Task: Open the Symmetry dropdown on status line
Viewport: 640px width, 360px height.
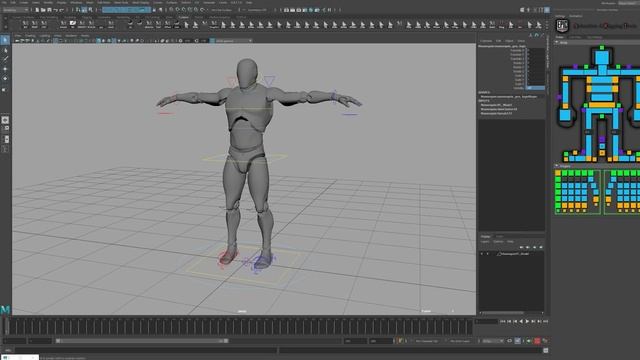Action: pyautogui.click(x=257, y=10)
